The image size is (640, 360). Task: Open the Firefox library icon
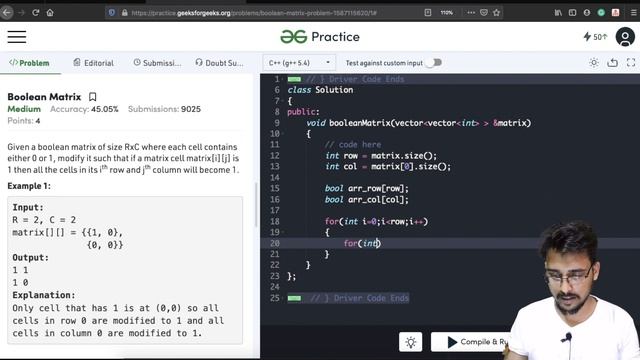[x=558, y=13]
